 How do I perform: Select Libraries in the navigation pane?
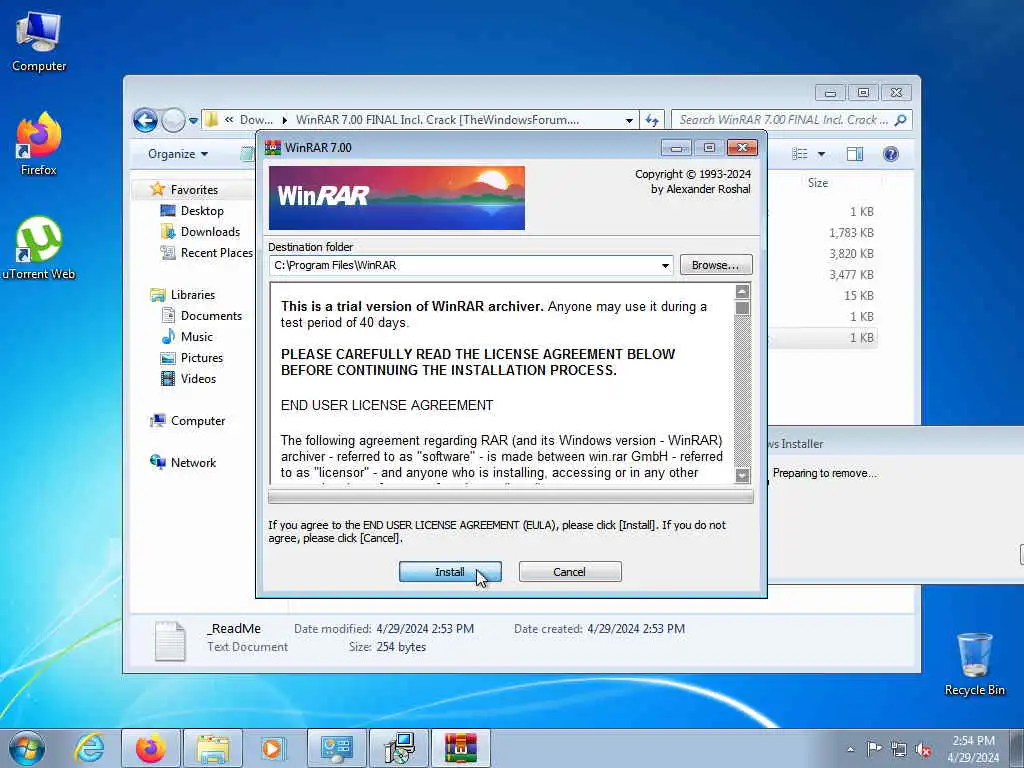tap(193, 295)
